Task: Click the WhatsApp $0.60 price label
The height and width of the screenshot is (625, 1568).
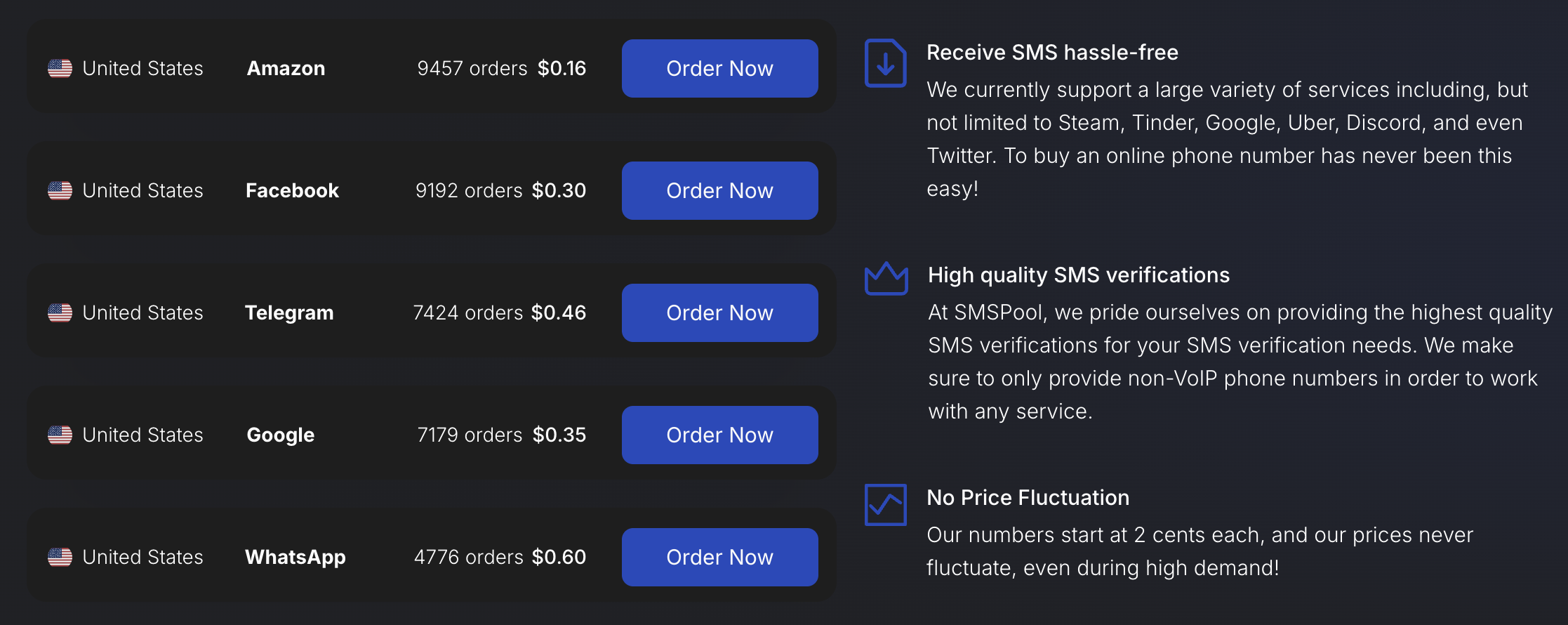Action: [559, 557]
